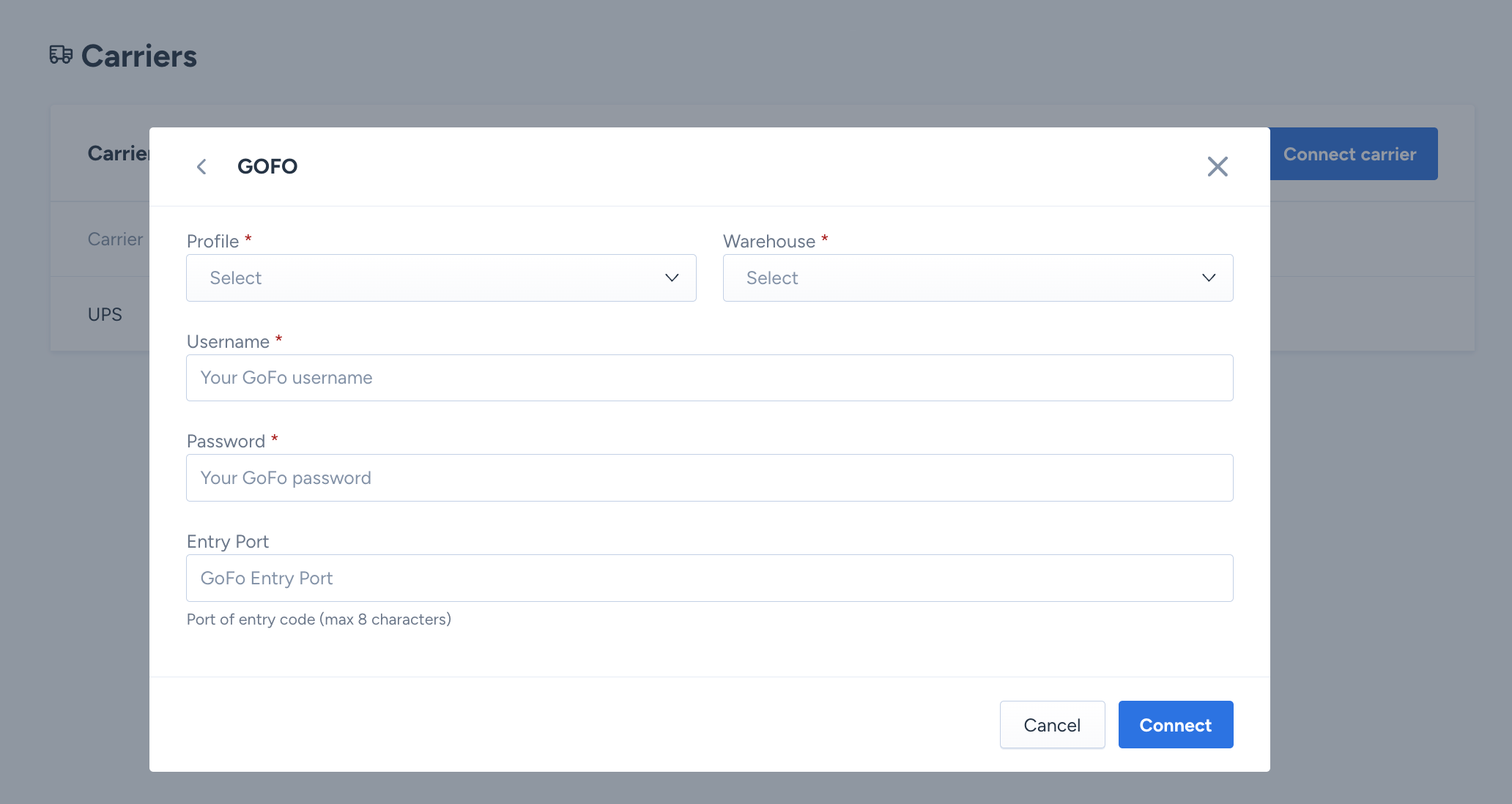The height and width of the screenshot is (804, 1512).
Task: Click the Warehouse field label
Action: point(769,242)
